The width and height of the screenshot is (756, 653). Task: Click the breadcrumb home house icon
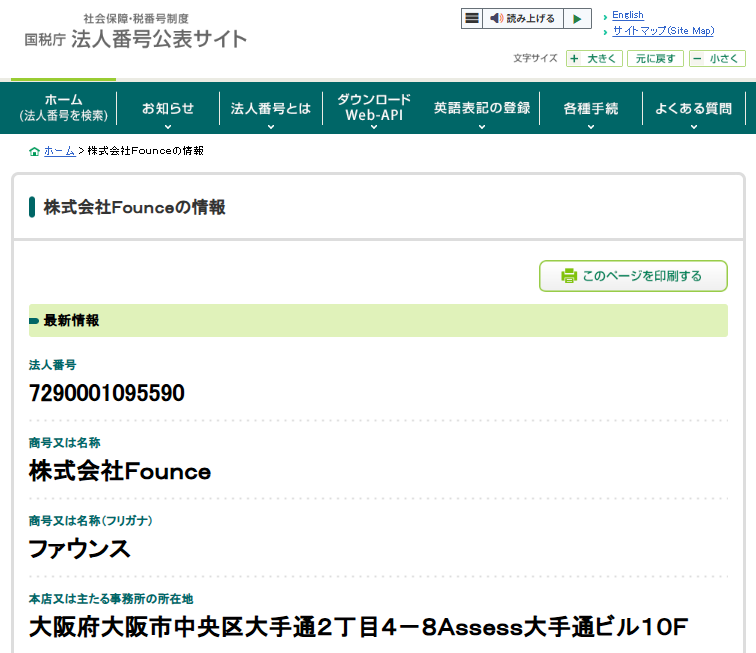point(34,151)
